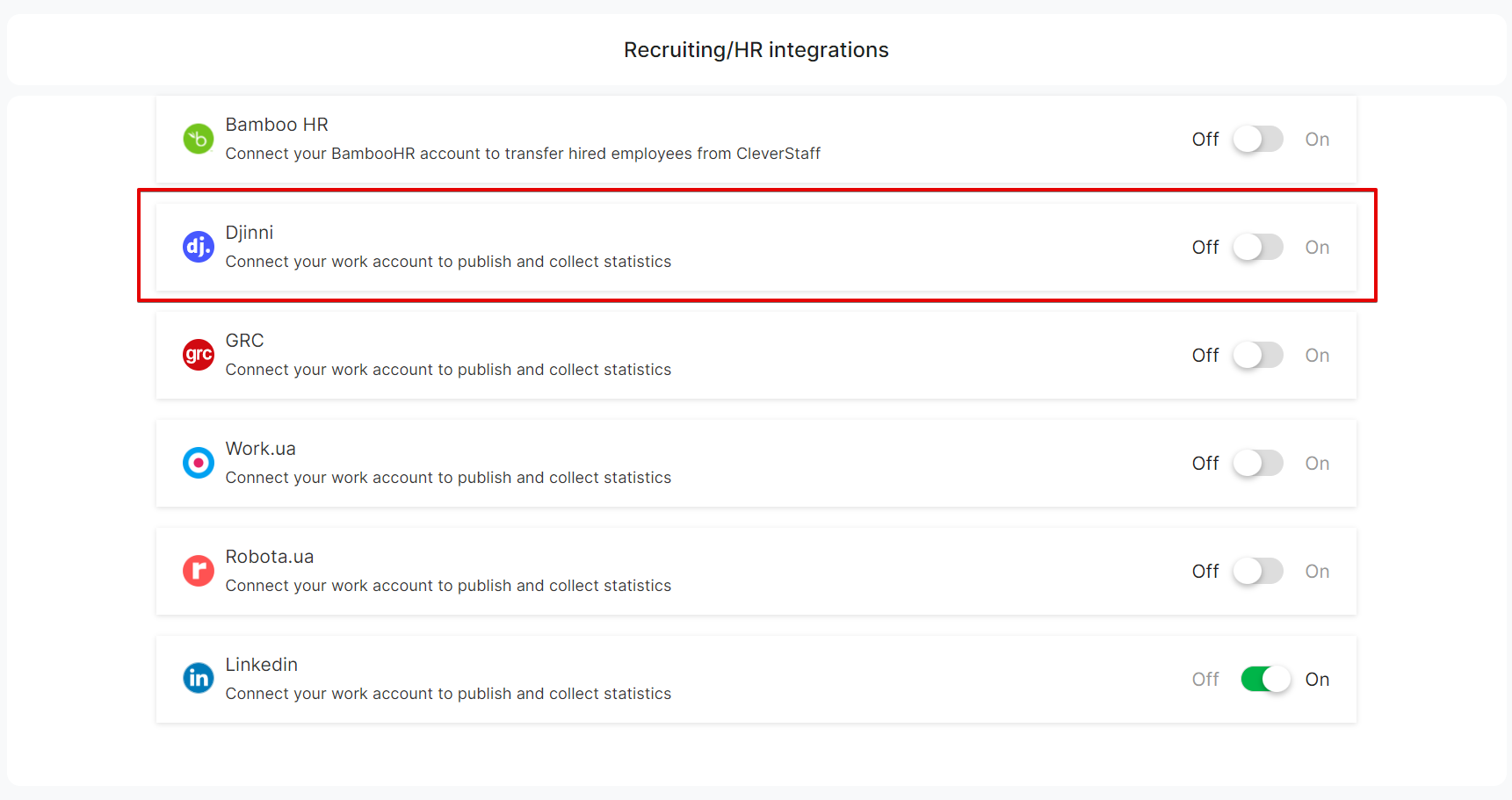Click the LinkedIn logo icon
Image resolution: width=1512 pixels, height=800 pixels.
point(198,679)
